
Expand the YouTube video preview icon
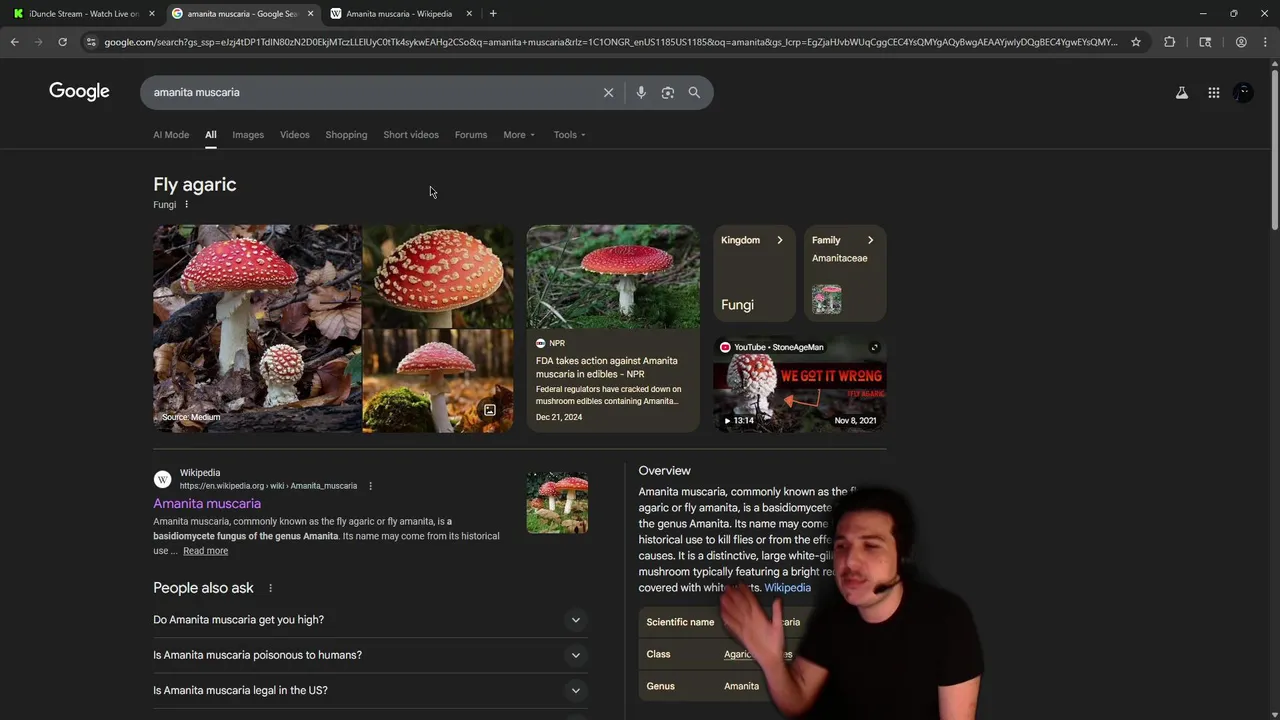874,348
